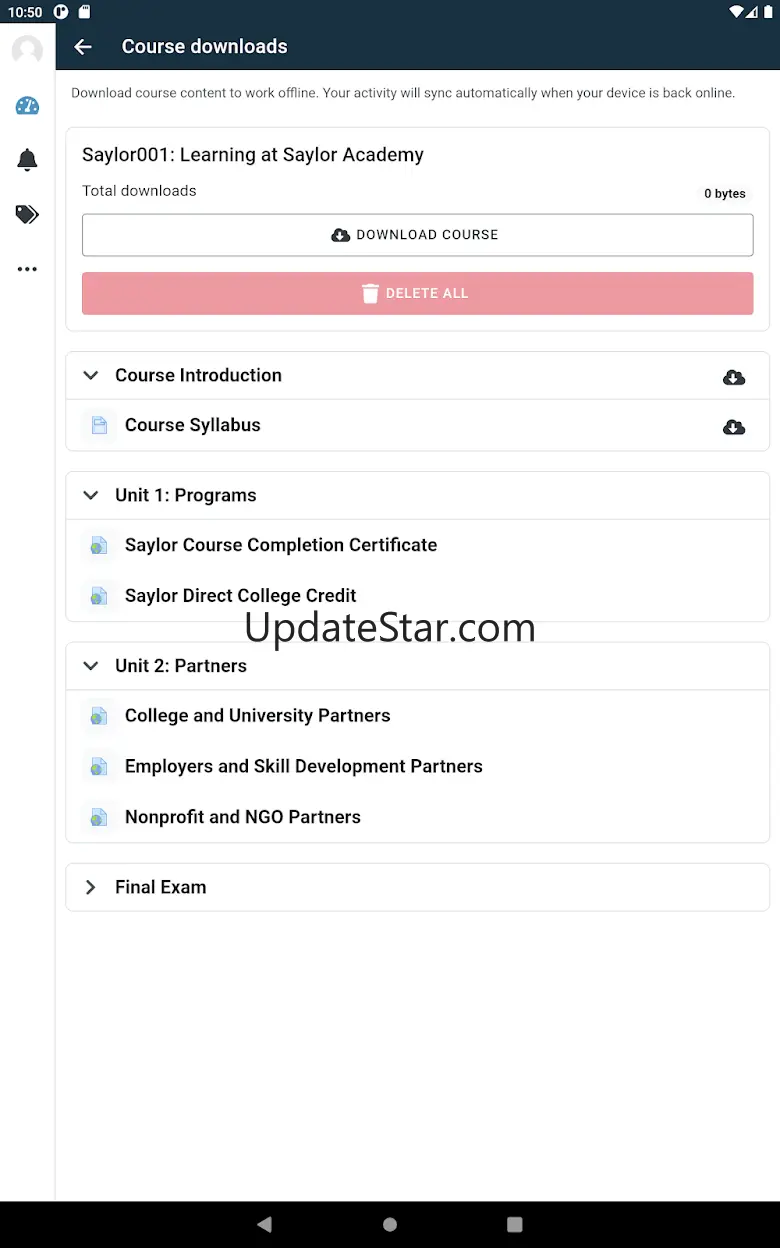Select Employers and Skill Development Partners
This screenshot has width=780, height=1248.
point(303,767)
